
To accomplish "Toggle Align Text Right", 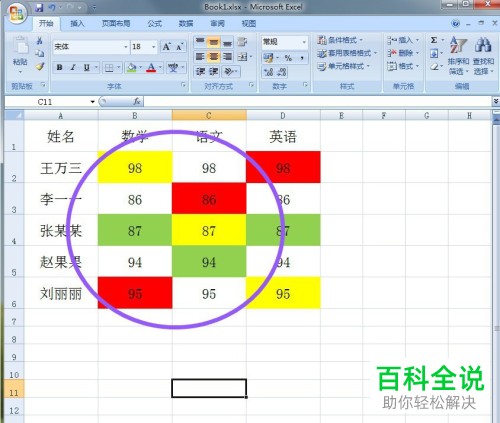I will (227, 57).
